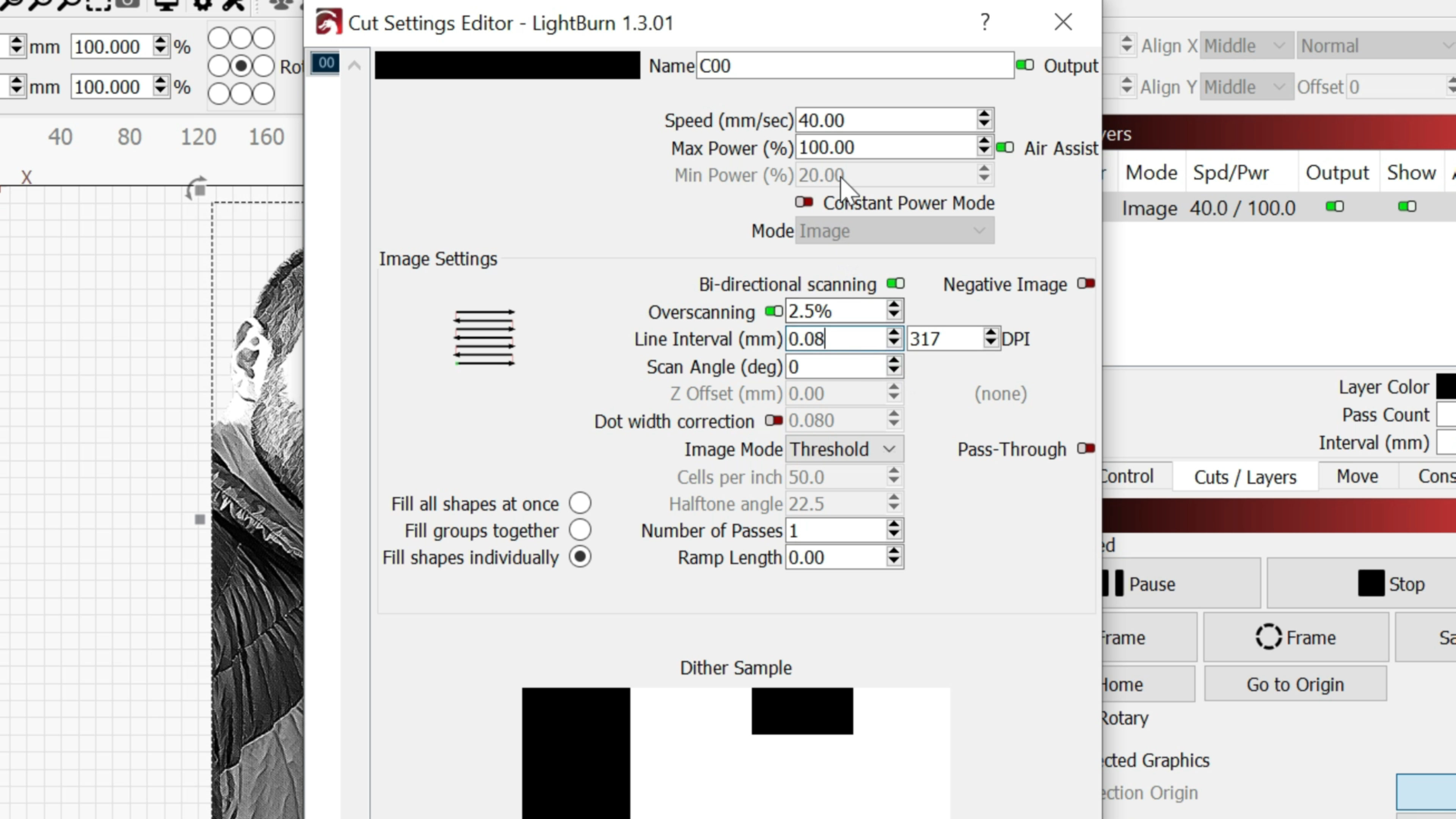Enable the Negative Image switch

tap(1085, 284)
